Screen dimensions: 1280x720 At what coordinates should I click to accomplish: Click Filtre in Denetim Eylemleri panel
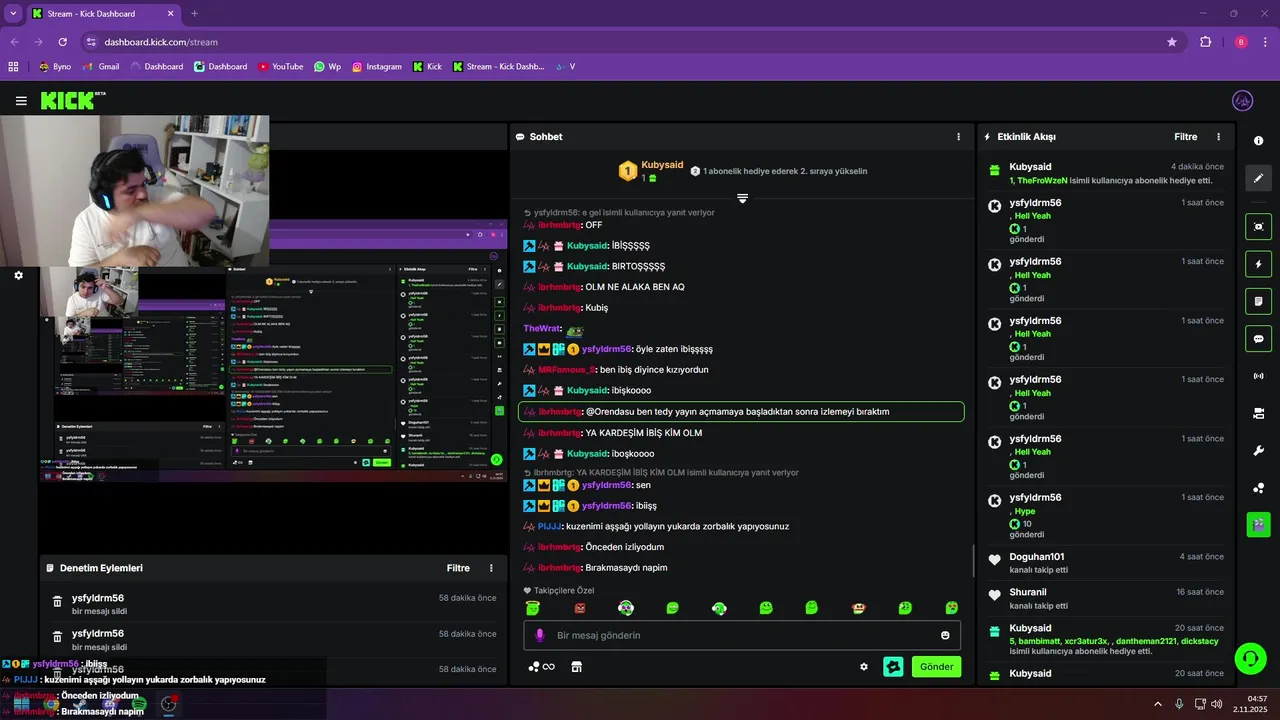click(x=458, y=568)
